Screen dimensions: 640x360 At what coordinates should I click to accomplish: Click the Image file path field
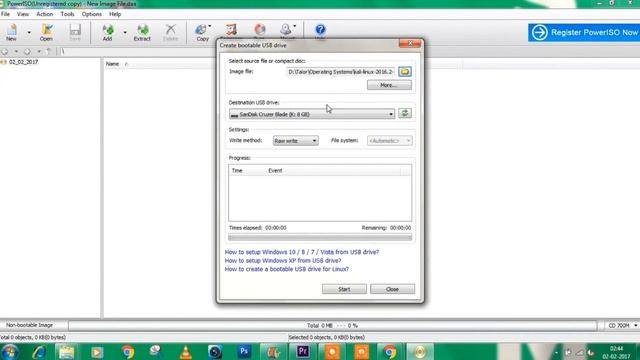coord(341,72)
